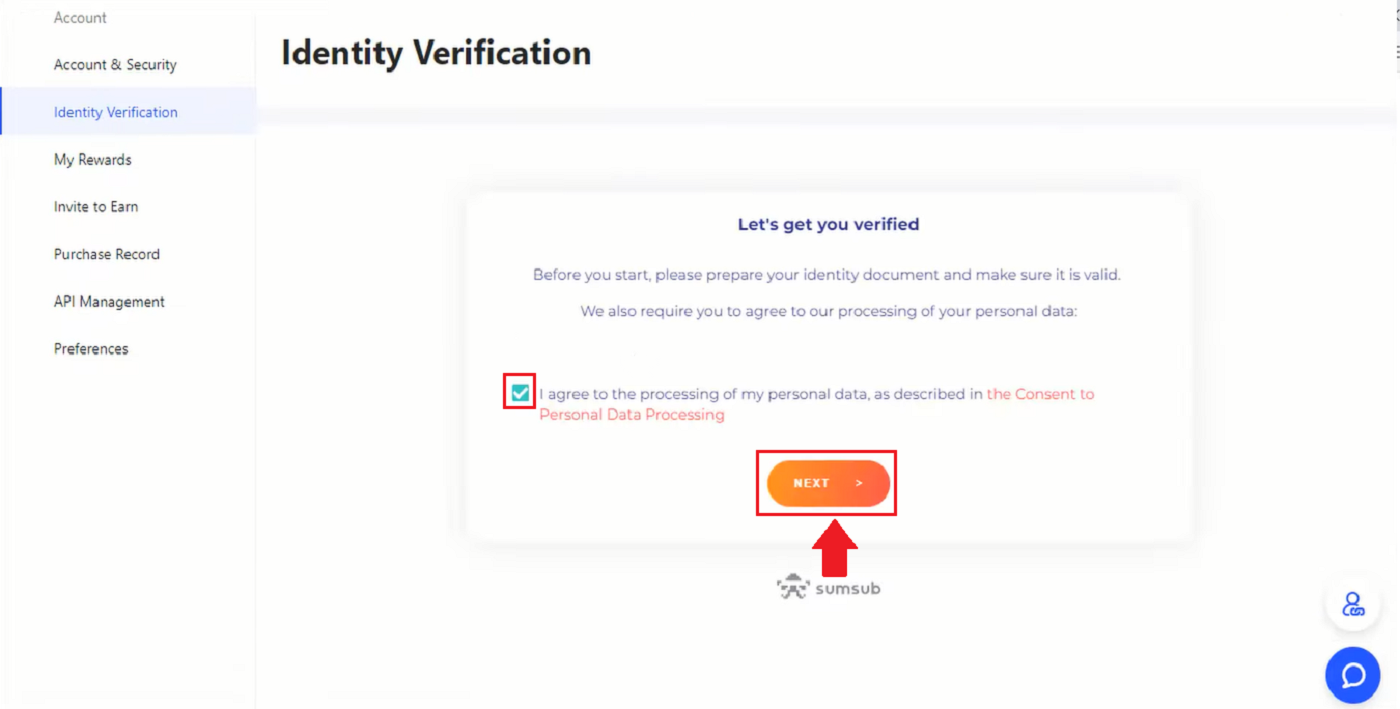View your Purchase Record
The width and height of the screenshot is (1400, 709).
click(106, 253)
